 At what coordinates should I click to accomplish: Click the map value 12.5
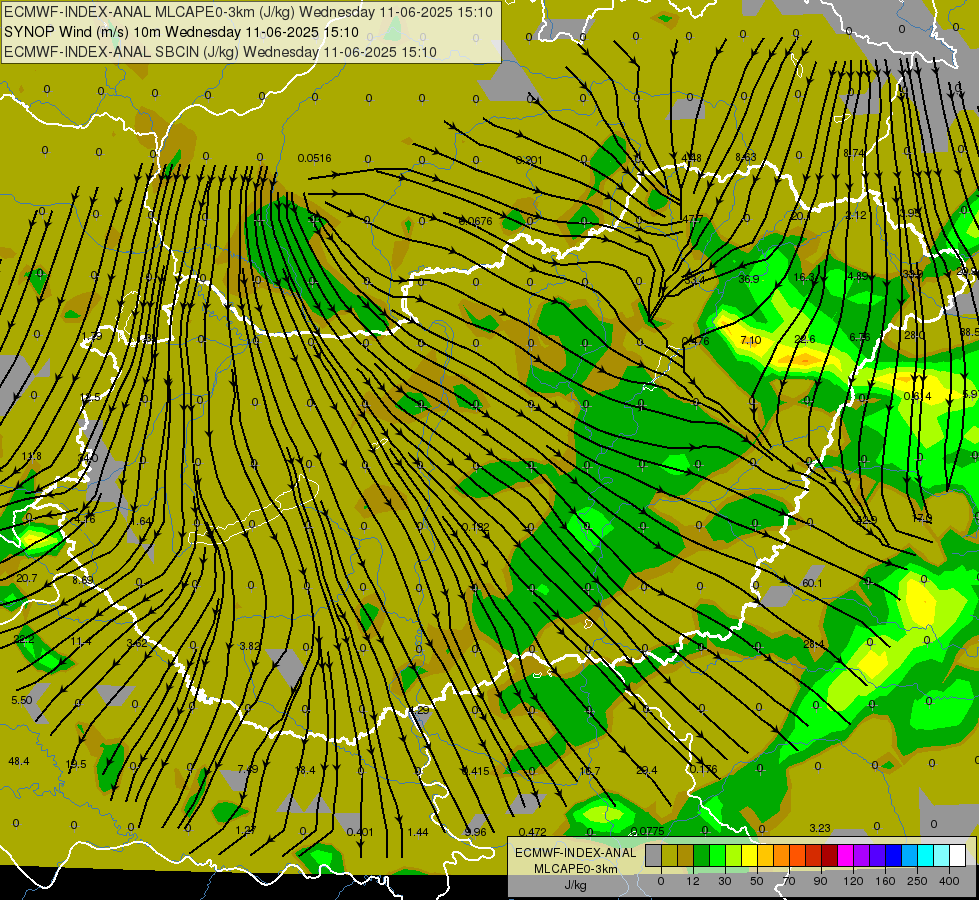pos(90,398)
